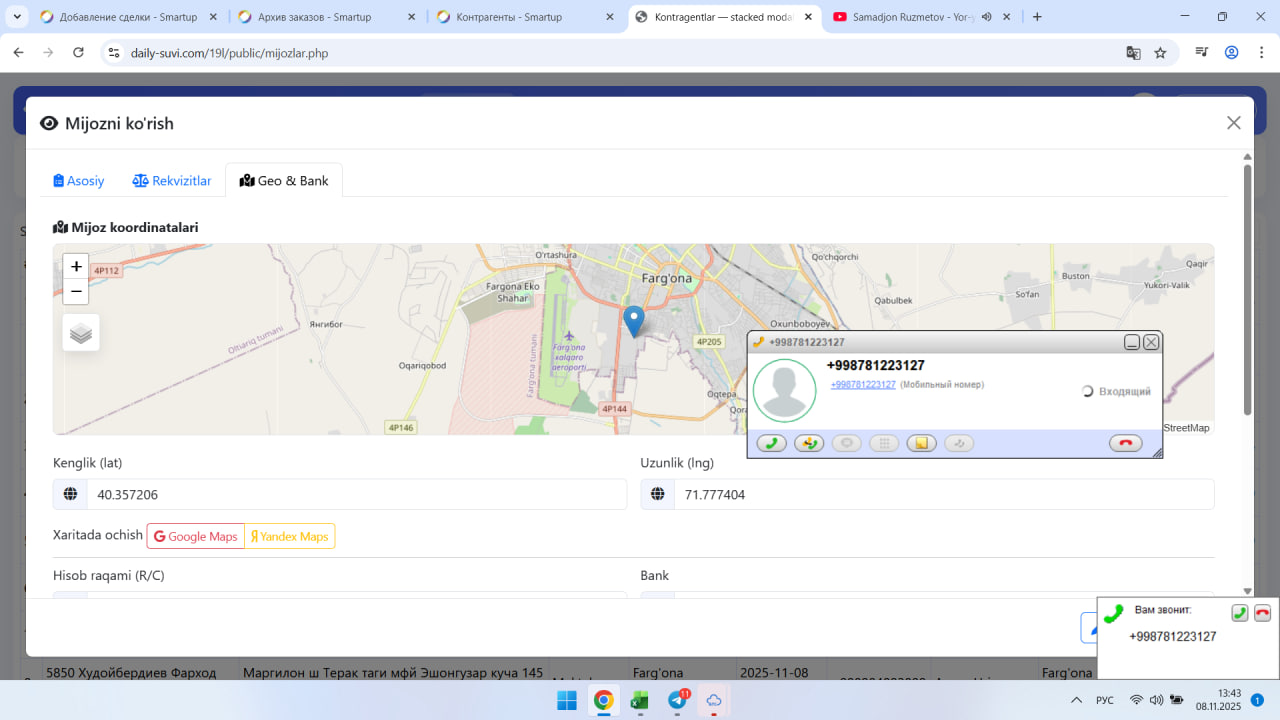
Task: Open location in Google Maps
Action: click(x=196, y=537)
